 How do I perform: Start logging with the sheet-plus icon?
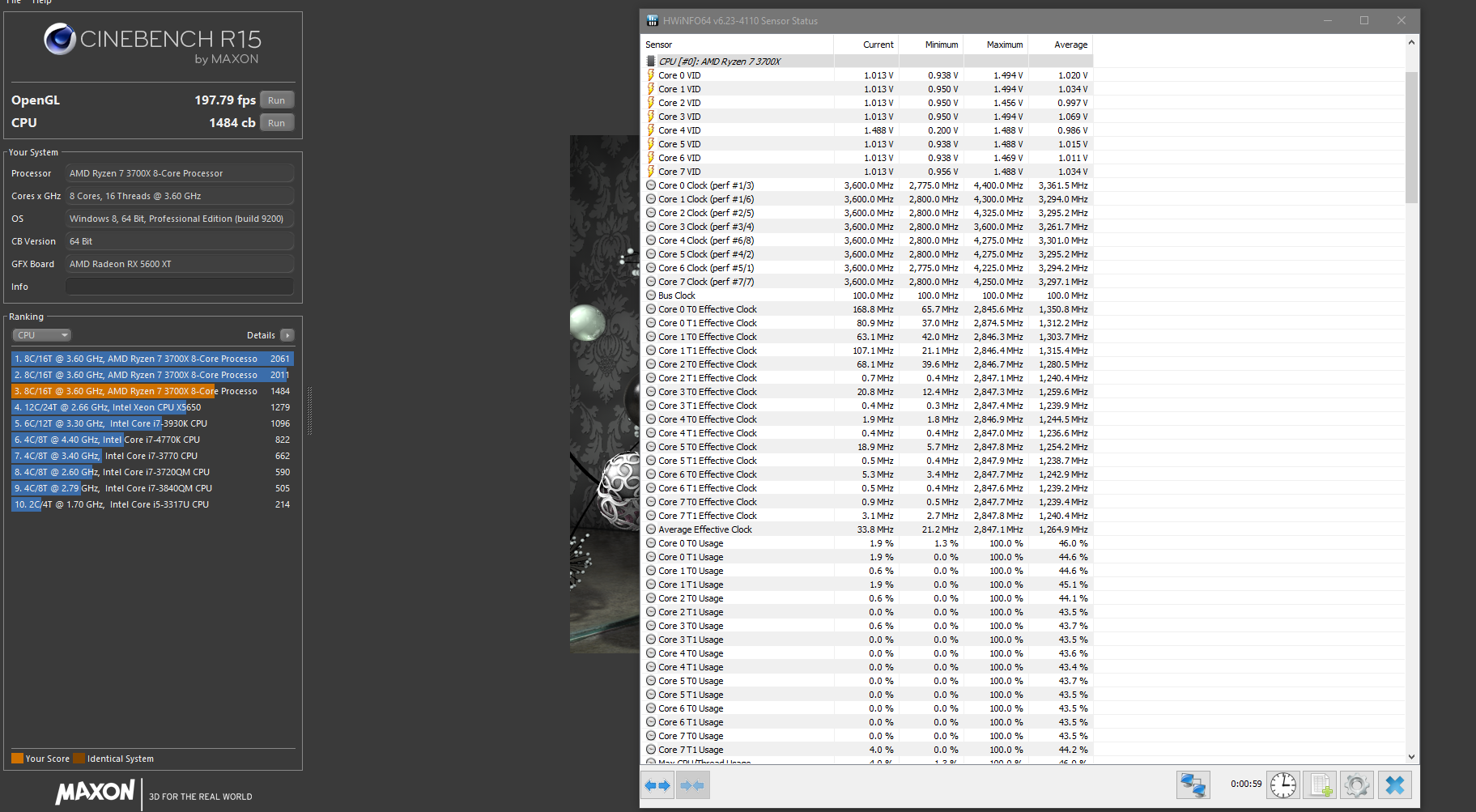tap(1321, 784)
